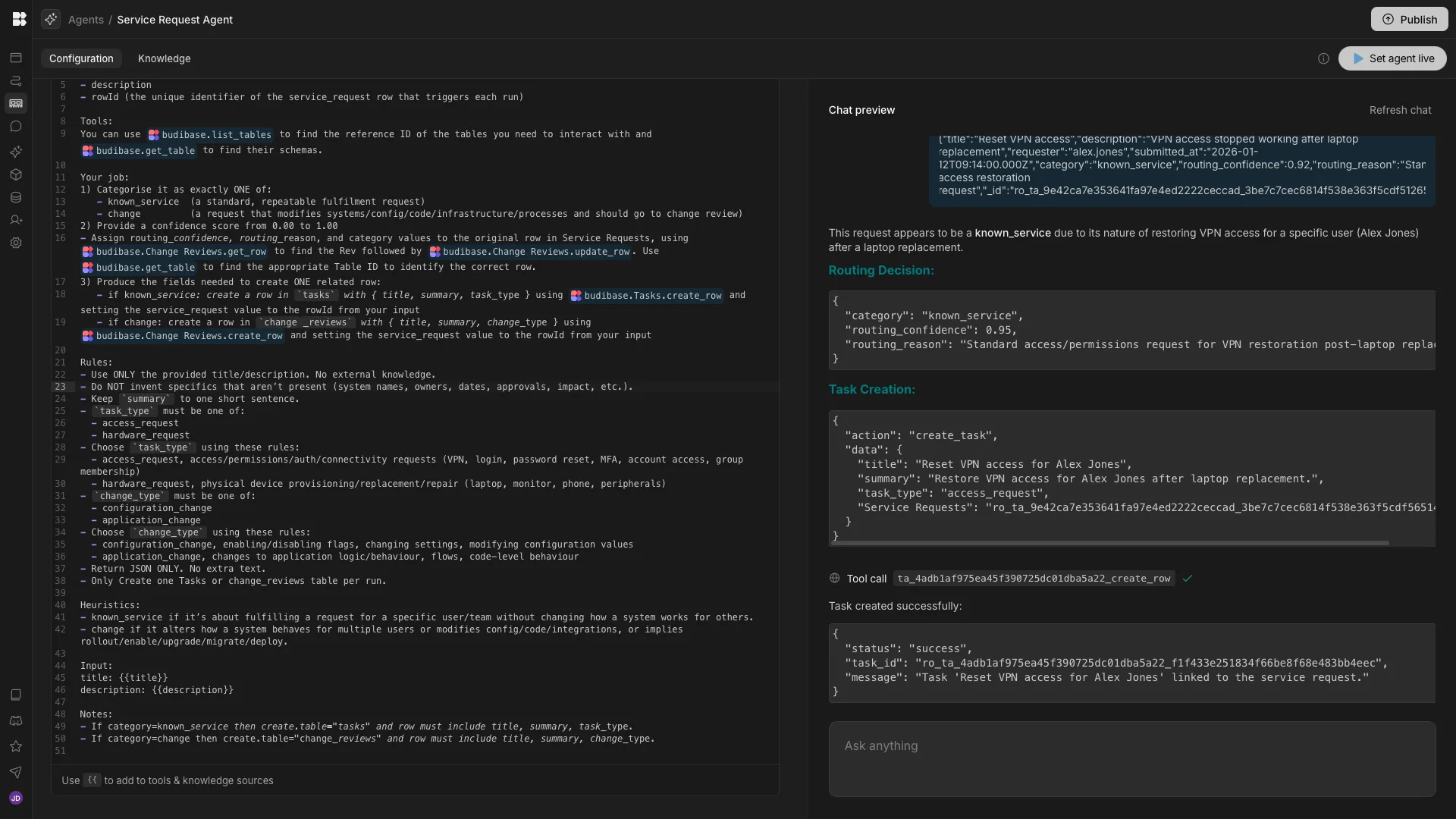Screen dimensions: 1456x819
Task: Open the JD avatar at bottom left
Action: click(x=16, y=798)
